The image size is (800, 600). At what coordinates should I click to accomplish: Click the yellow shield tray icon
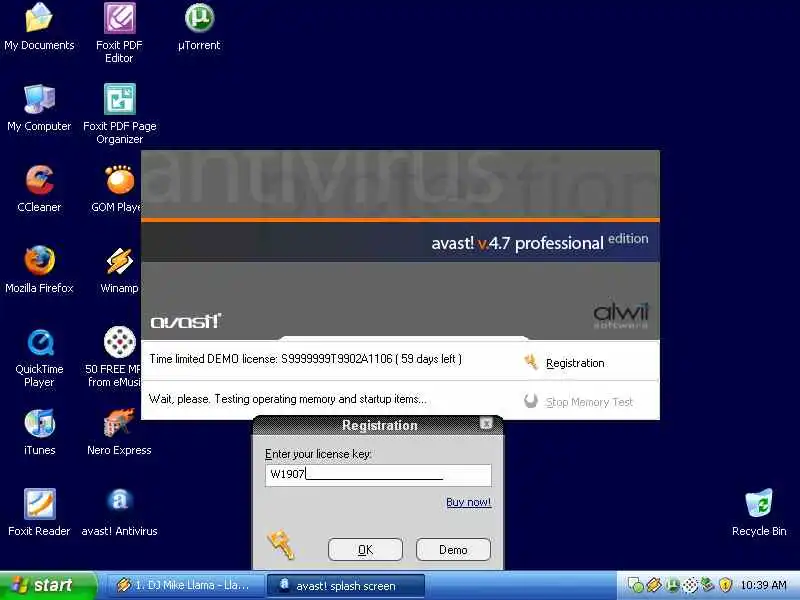pyautogui.click(x=725, y=585)
